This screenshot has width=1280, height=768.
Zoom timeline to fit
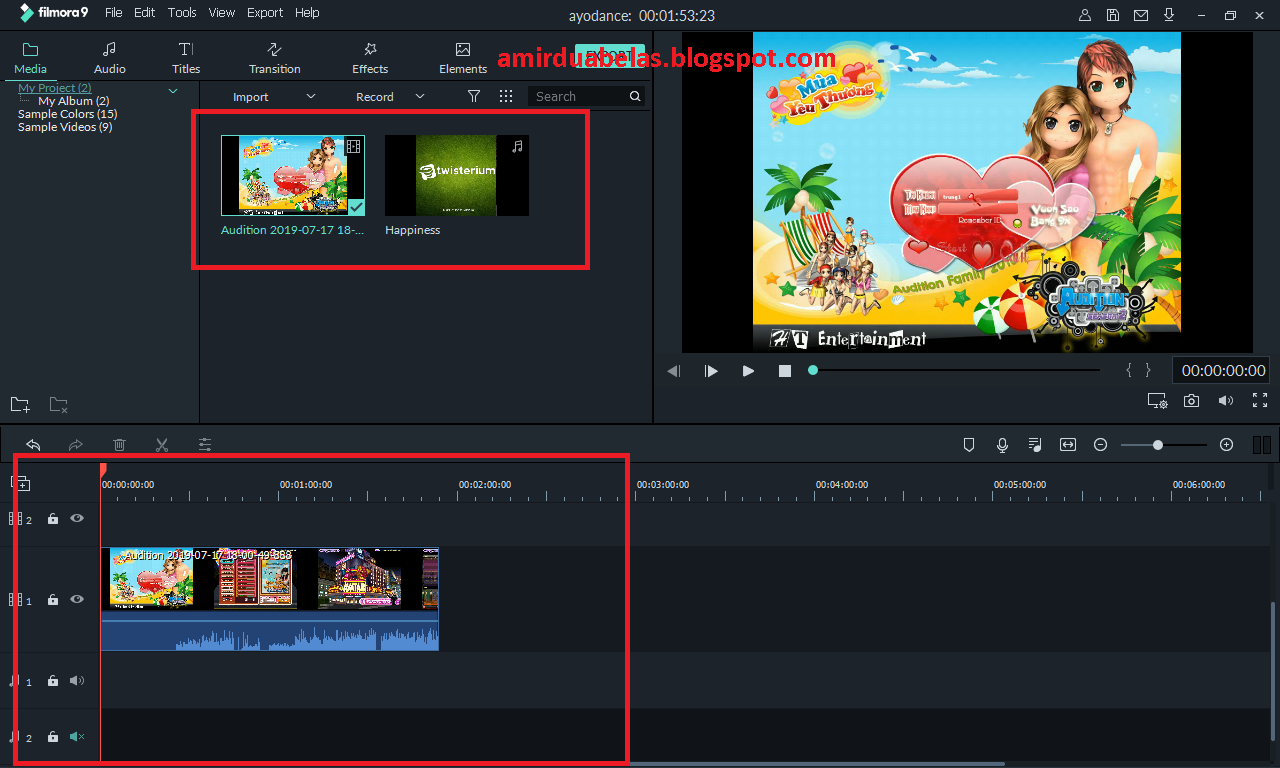1068,445
